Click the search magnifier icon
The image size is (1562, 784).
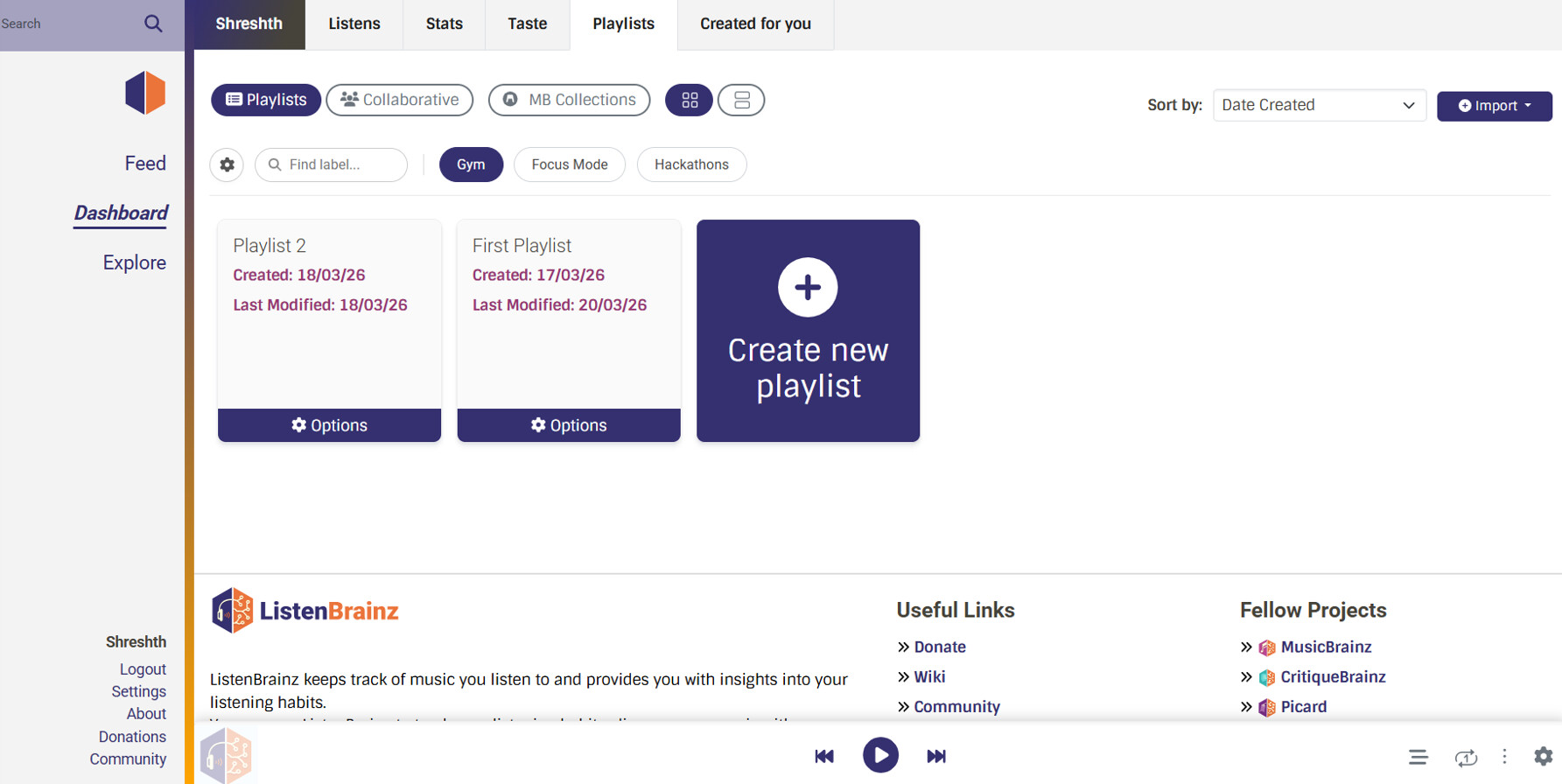pyautogui.click(x=153, y=24)
